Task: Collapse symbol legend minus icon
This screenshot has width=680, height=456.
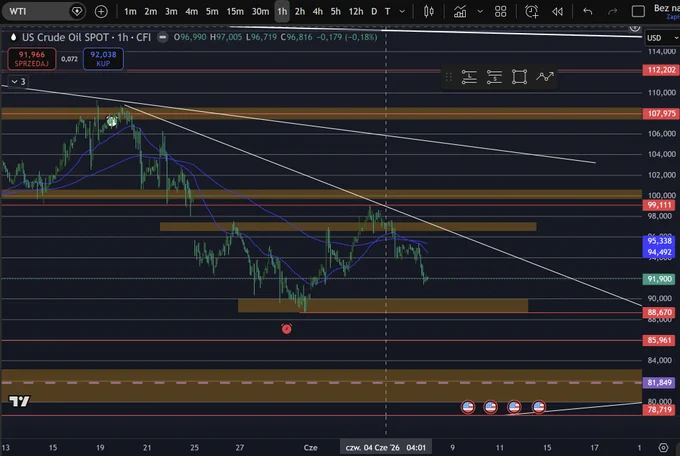Action: click(x=163, y=37)
